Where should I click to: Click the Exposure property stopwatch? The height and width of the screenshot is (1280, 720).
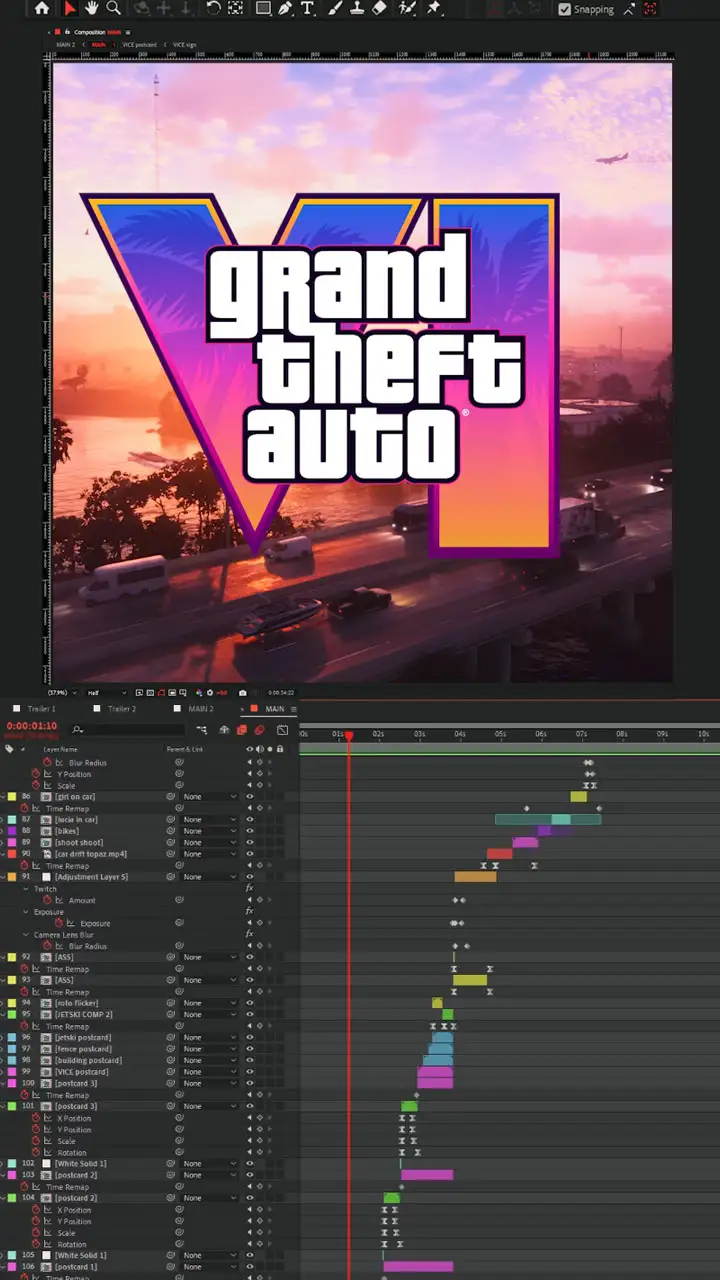[58, 923]
